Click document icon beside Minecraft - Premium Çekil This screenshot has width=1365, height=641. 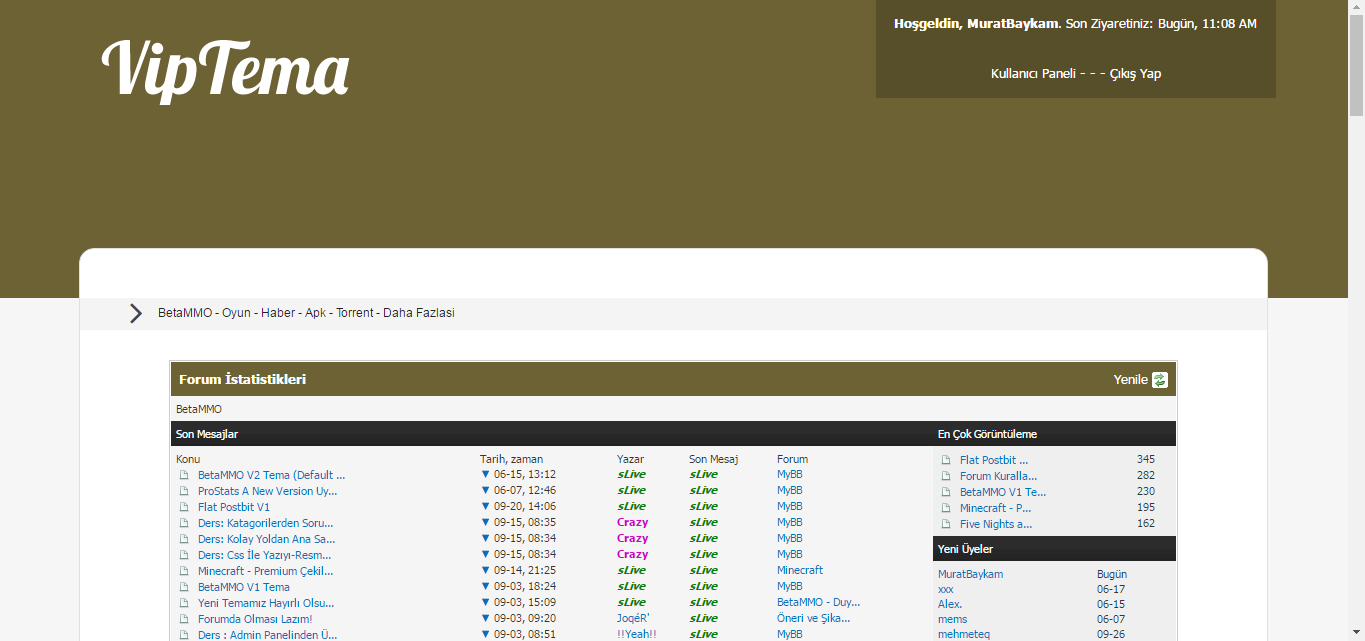click(x=184, y=571)
